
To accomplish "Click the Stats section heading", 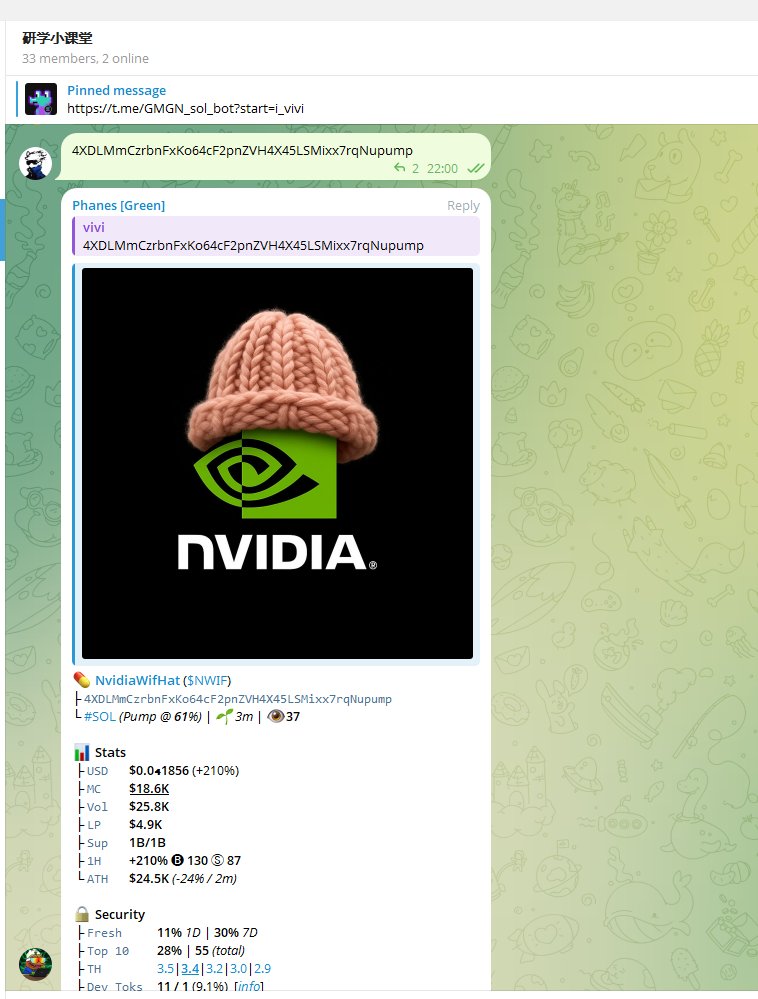I will pyautogui.click(x=110, y=752).
